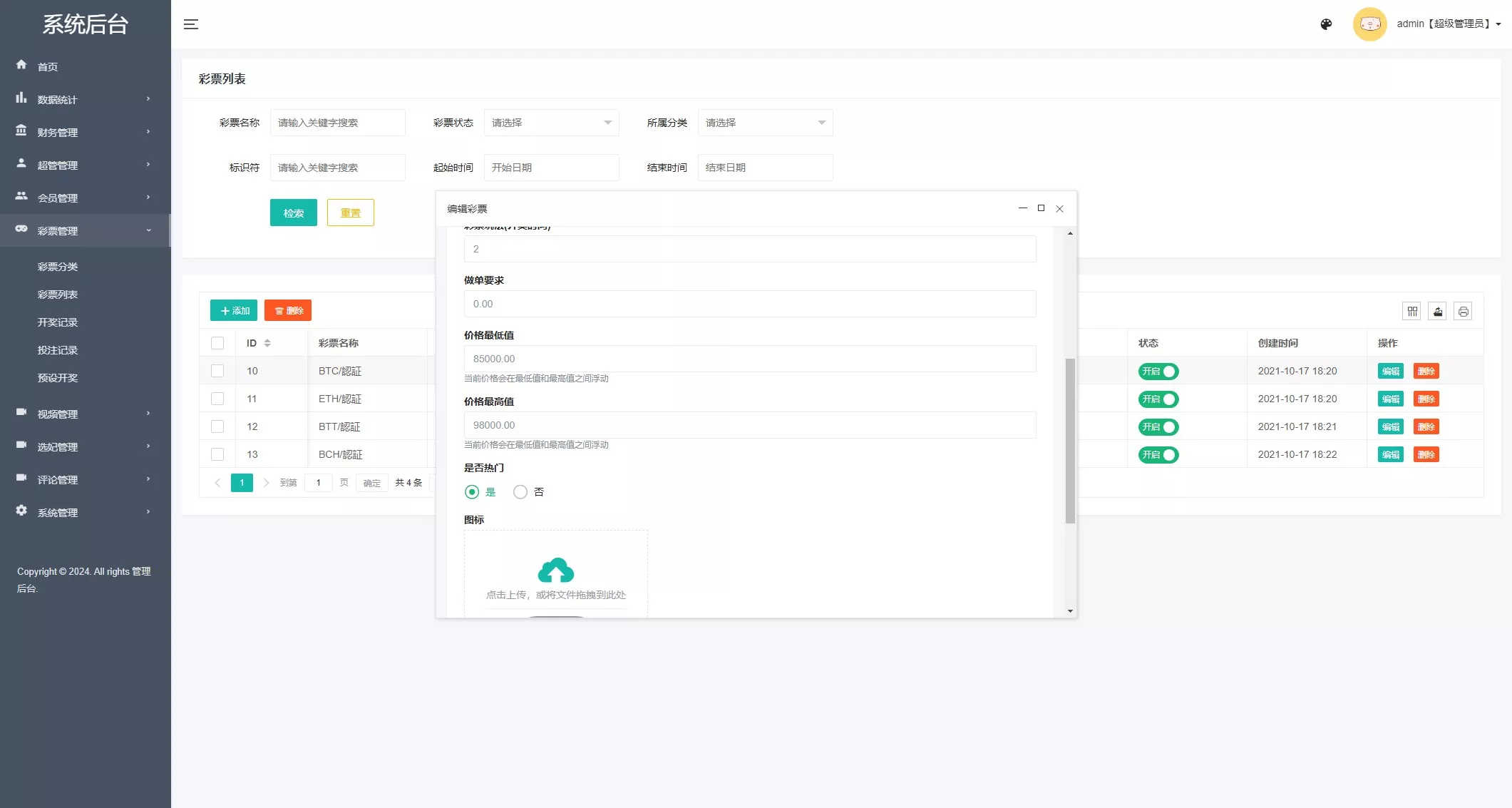Viewport: 1512px width, 808px height.
Task: Click the export table icon
Action: point(1437,312)
